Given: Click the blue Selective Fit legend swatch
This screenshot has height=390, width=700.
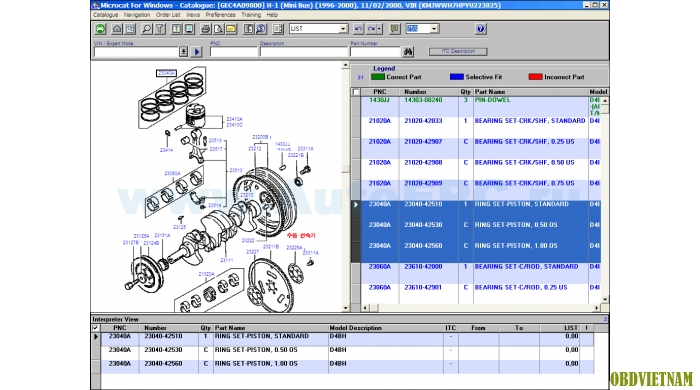Looking at the screenshot, I should pyautogui.click(x=457, y=77).
